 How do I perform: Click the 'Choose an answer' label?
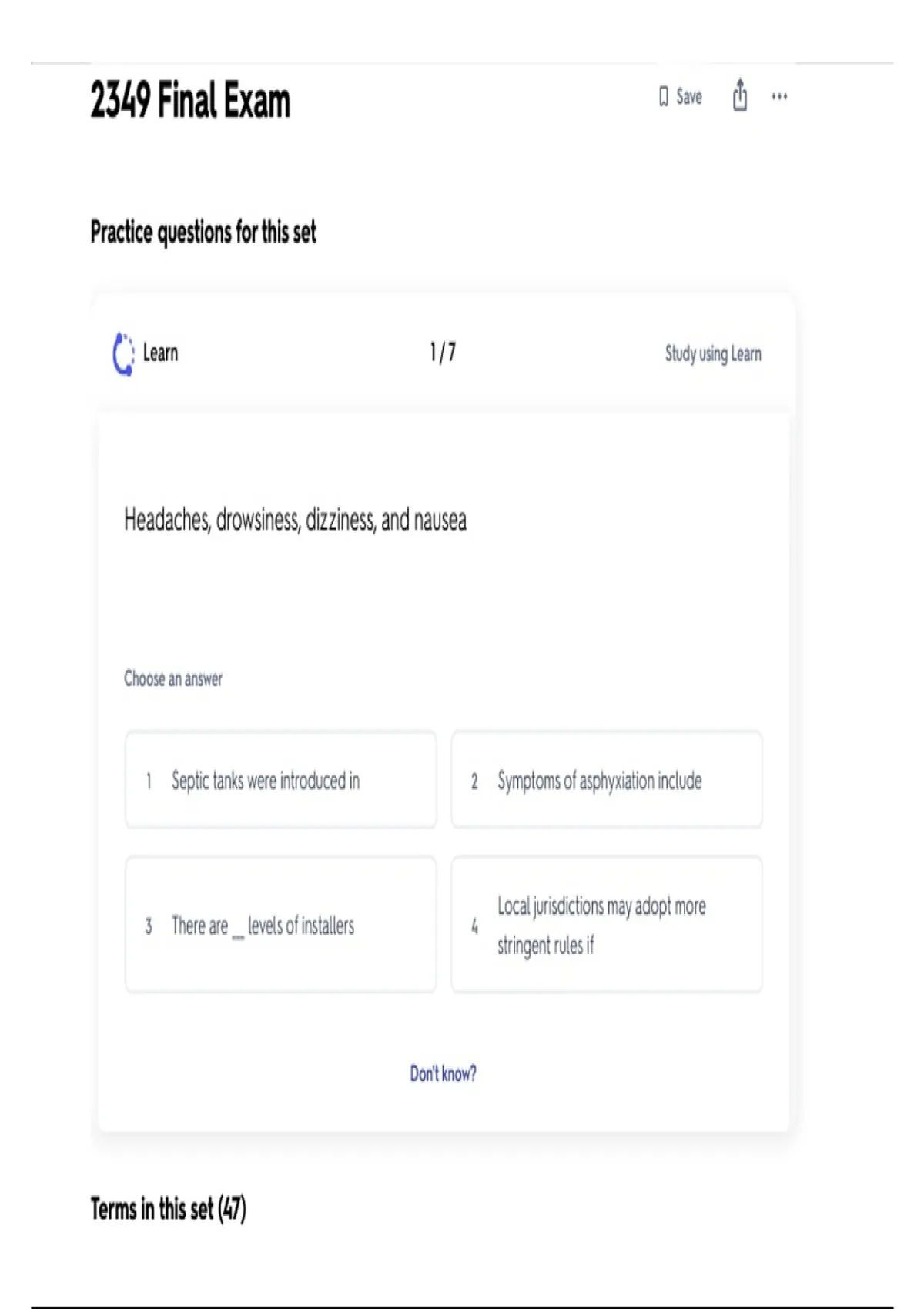pos(173,678)
